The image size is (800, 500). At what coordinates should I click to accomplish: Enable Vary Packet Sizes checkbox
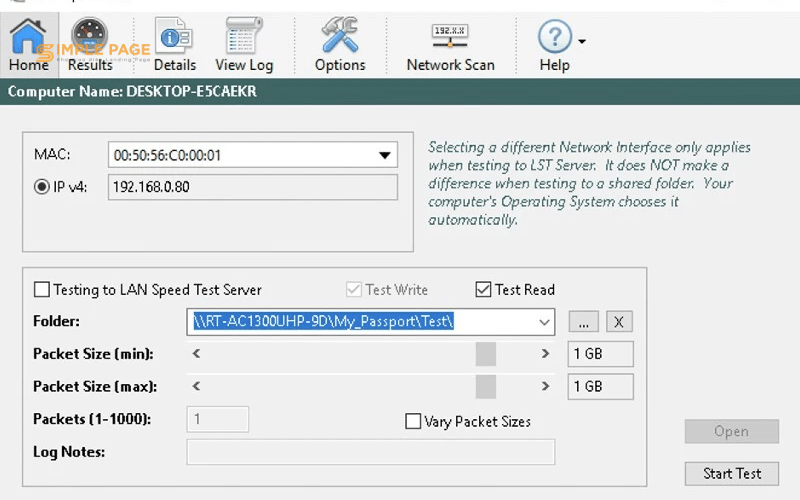coord(413,421)
